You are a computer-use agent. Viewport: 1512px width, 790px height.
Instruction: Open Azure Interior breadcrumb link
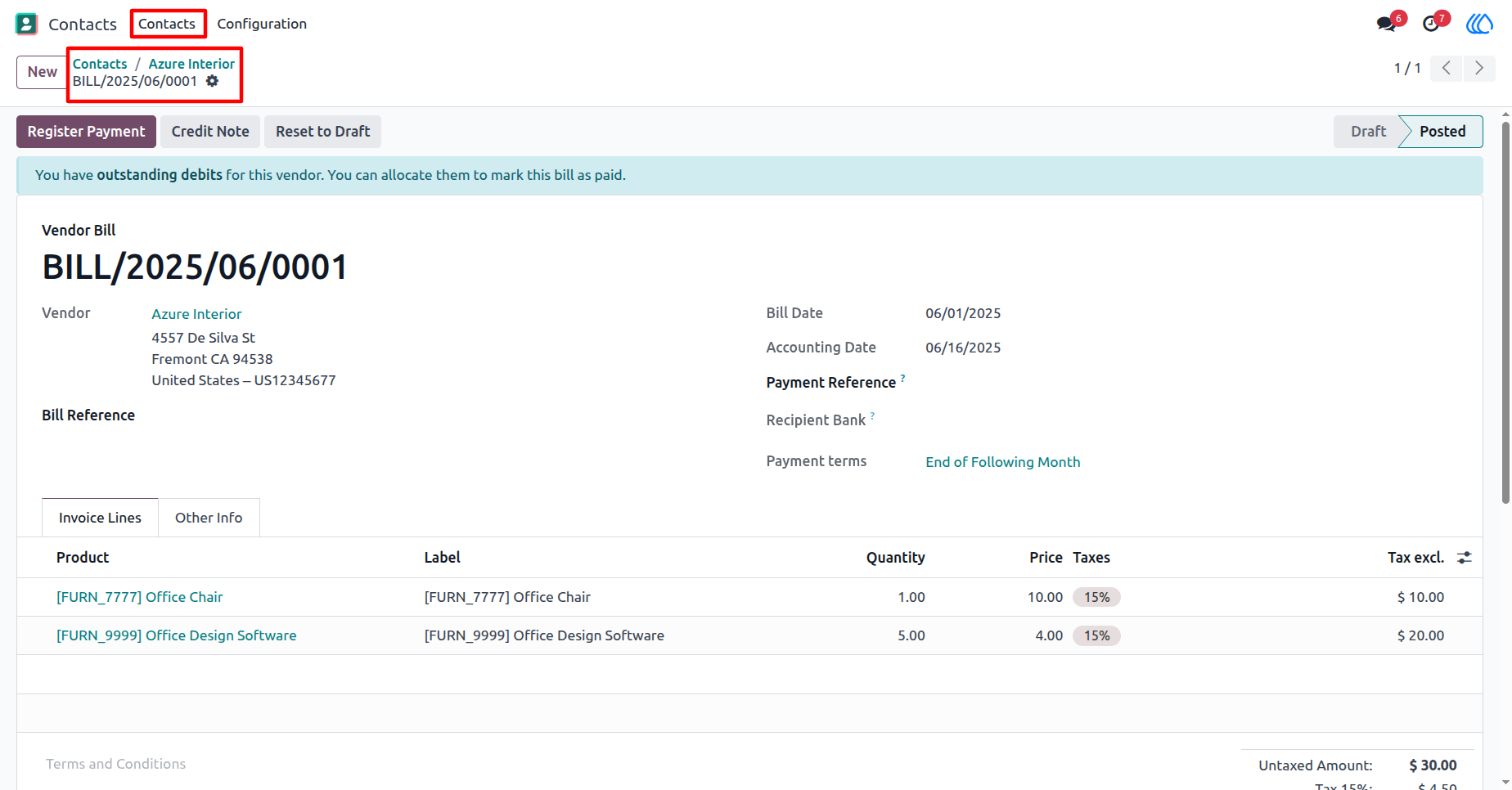(x=191, y=64)
